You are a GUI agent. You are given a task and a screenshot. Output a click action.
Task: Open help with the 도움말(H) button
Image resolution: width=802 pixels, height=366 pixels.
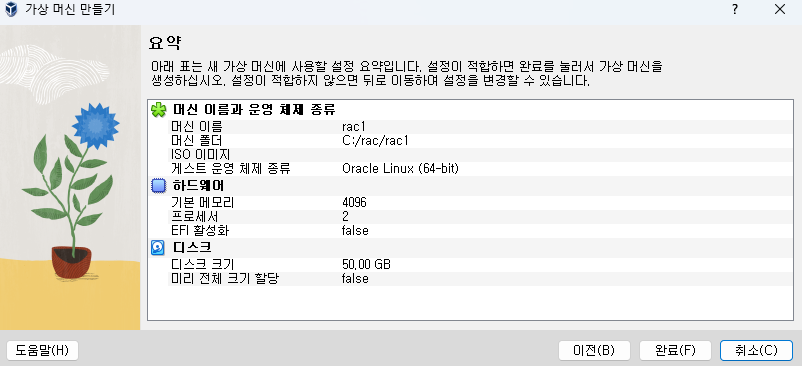click(x=42, y=350)
